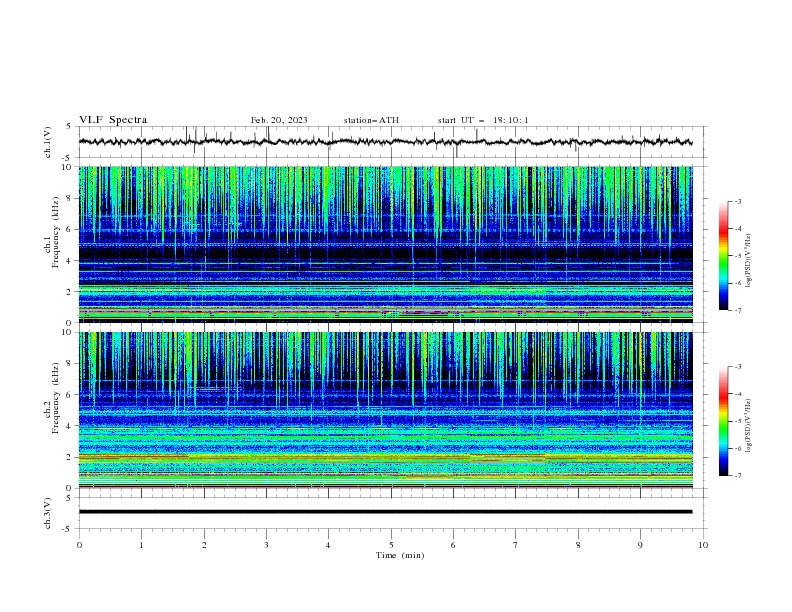792x612 pixels.
Task: Click the "ch.1(V)" axis label at top
Action: 48,142
